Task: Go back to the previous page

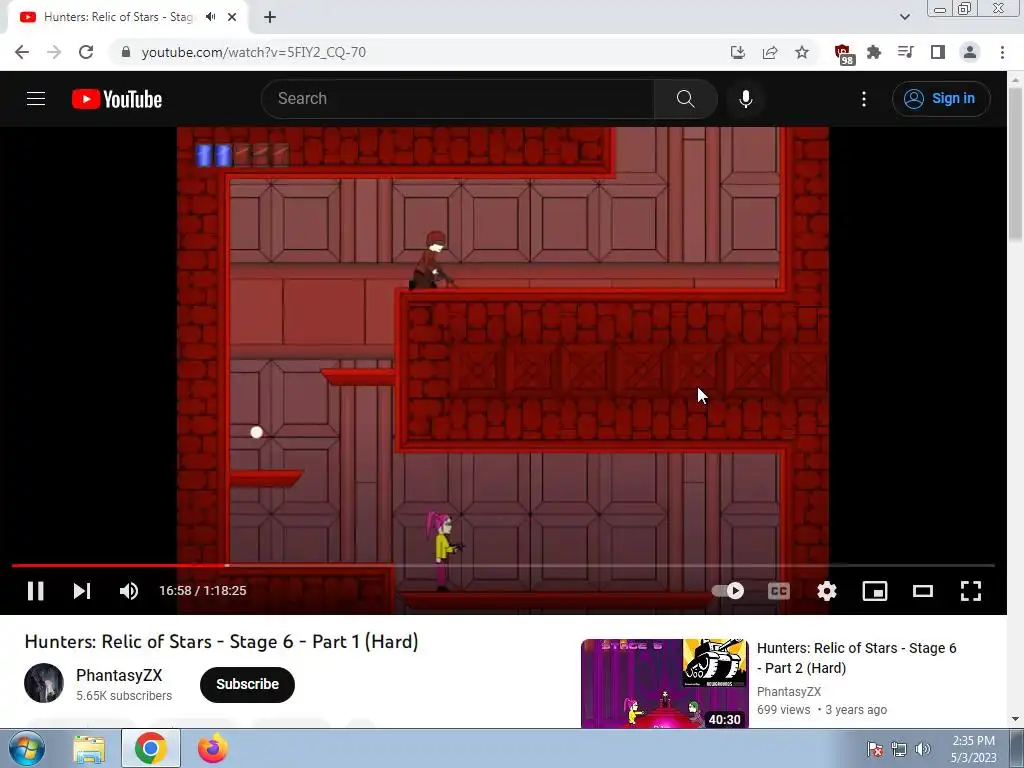Action: point(22,52)
